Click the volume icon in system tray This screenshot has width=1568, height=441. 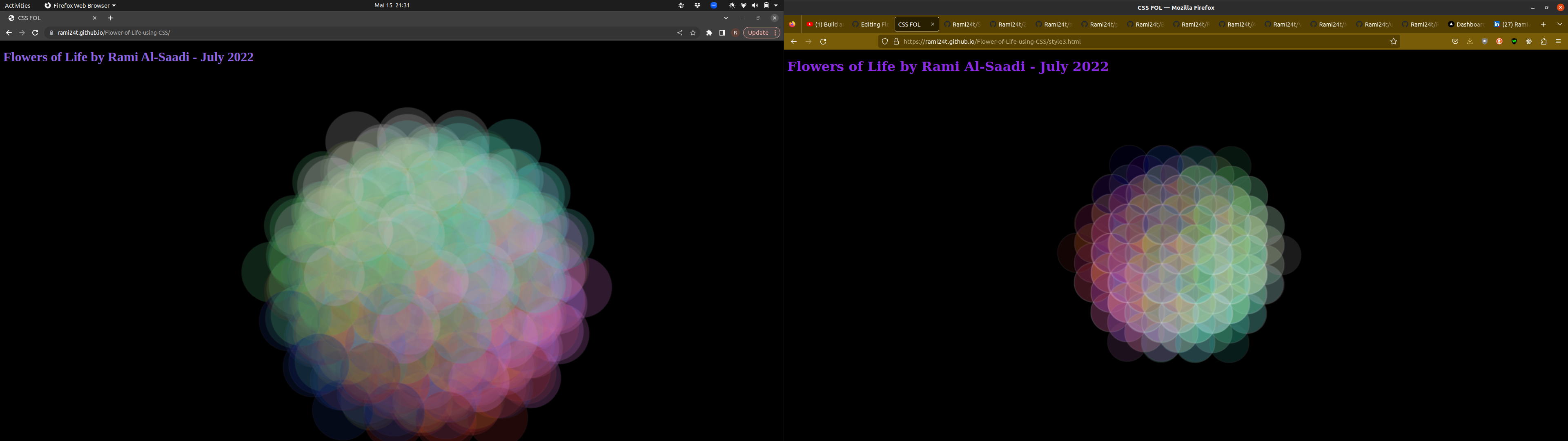755,5
